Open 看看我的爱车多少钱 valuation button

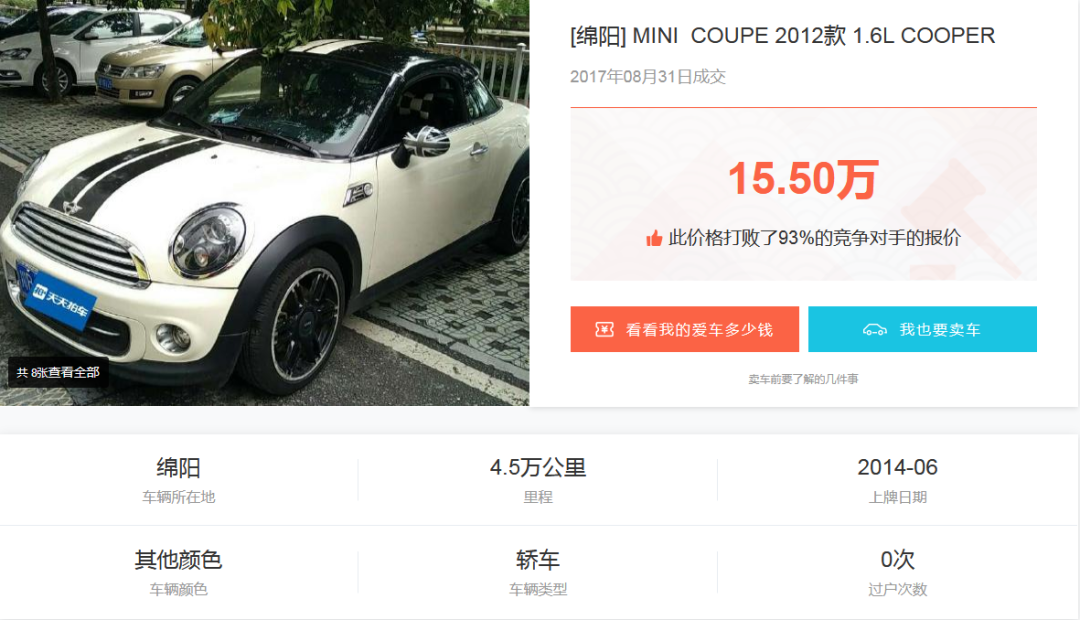point(685,329)
